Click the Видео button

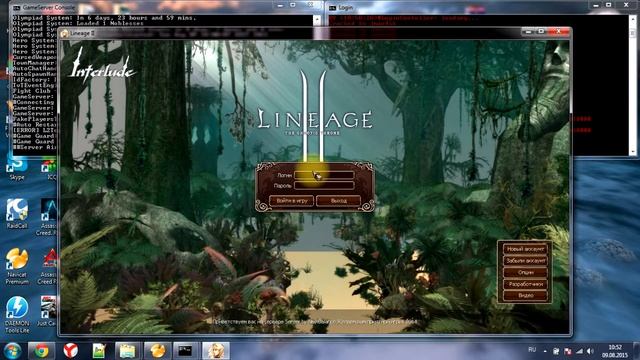(525, 295)
